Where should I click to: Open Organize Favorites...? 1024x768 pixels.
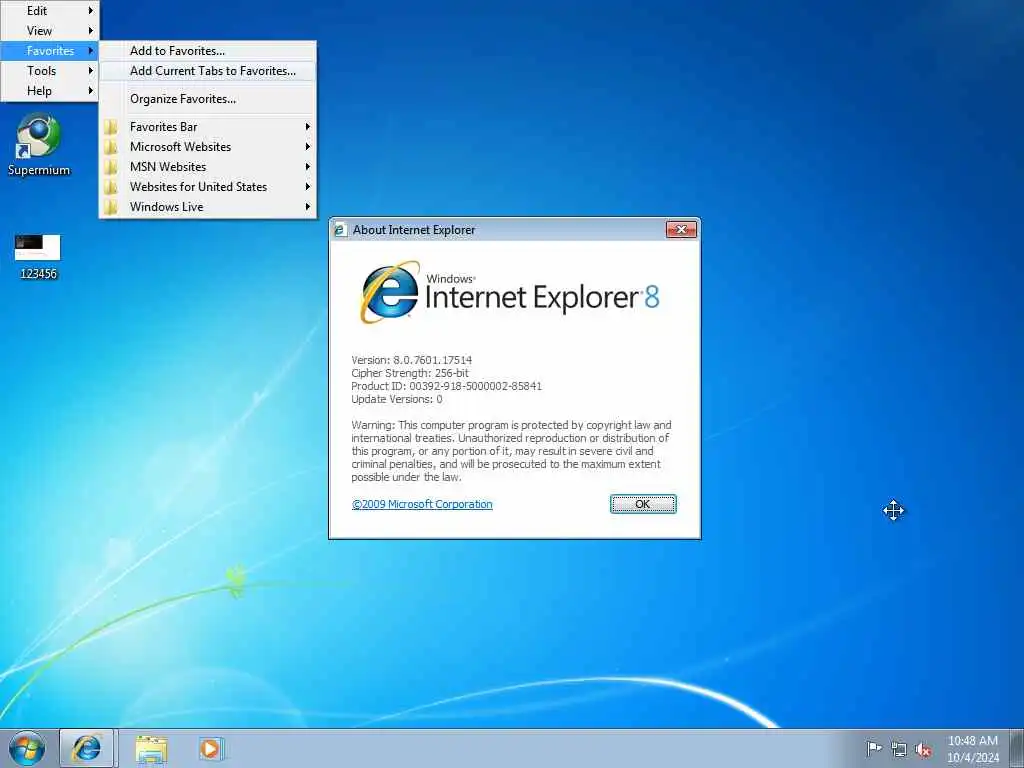pos(208,99)
